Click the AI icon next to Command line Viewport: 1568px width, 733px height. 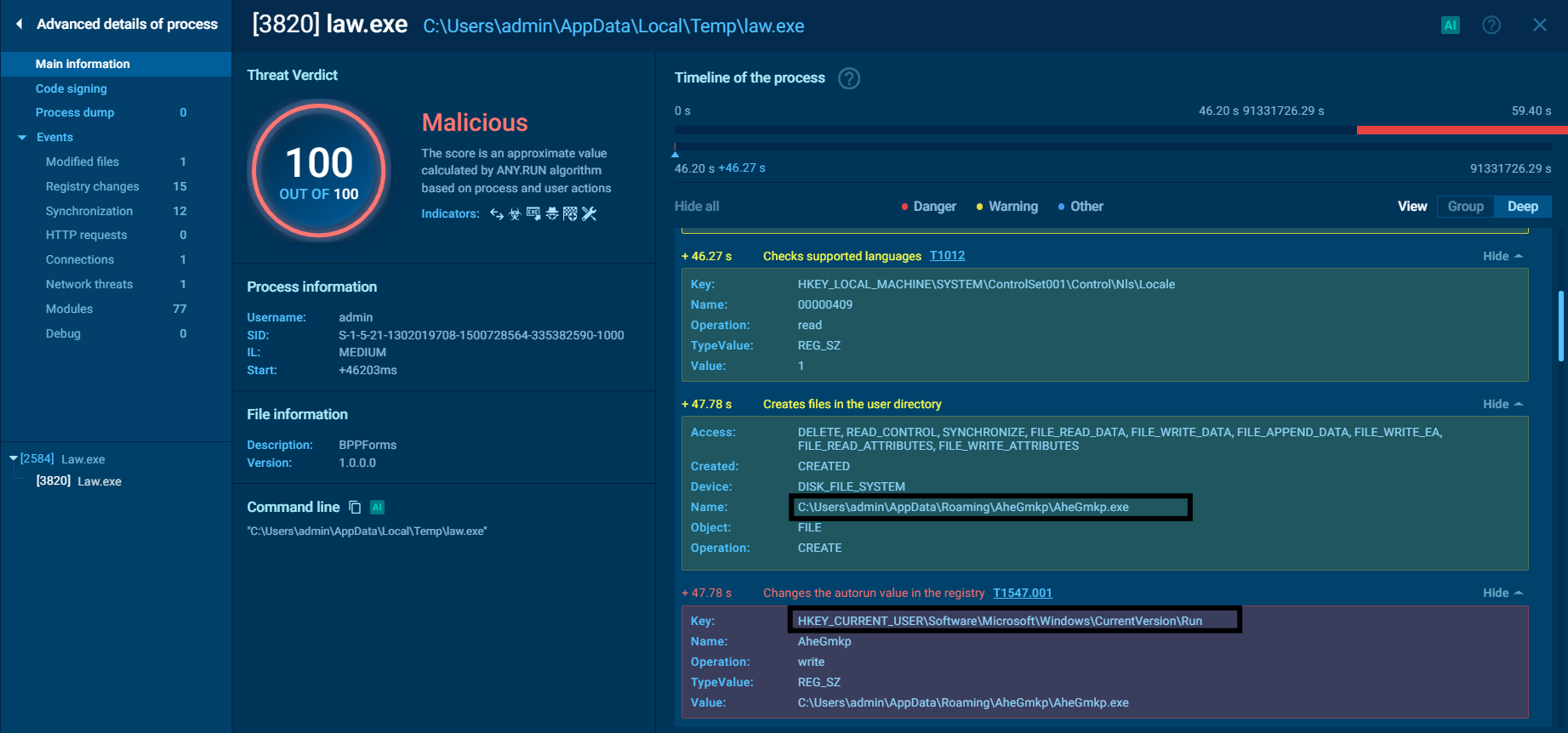tap(378, 508)
